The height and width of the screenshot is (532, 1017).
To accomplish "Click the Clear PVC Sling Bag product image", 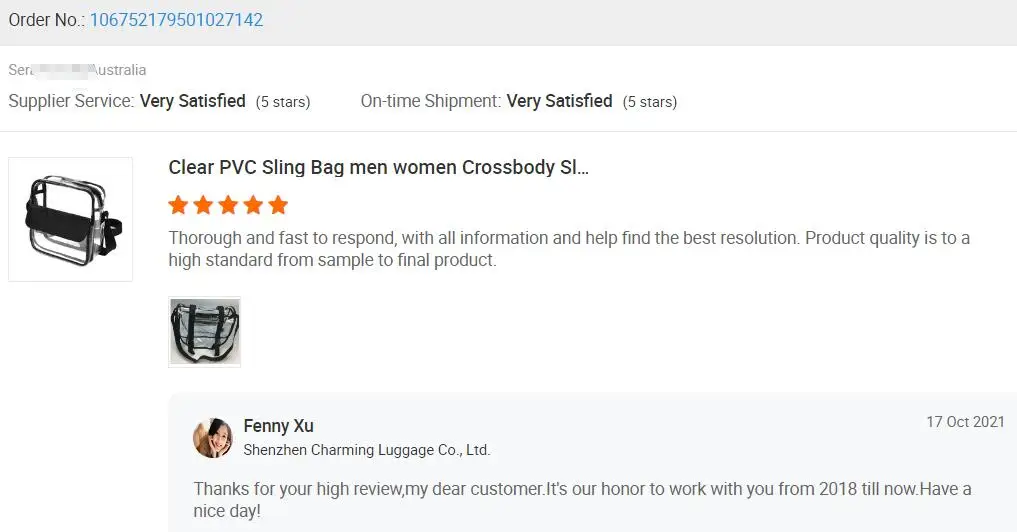I will (x=70, y=219).
